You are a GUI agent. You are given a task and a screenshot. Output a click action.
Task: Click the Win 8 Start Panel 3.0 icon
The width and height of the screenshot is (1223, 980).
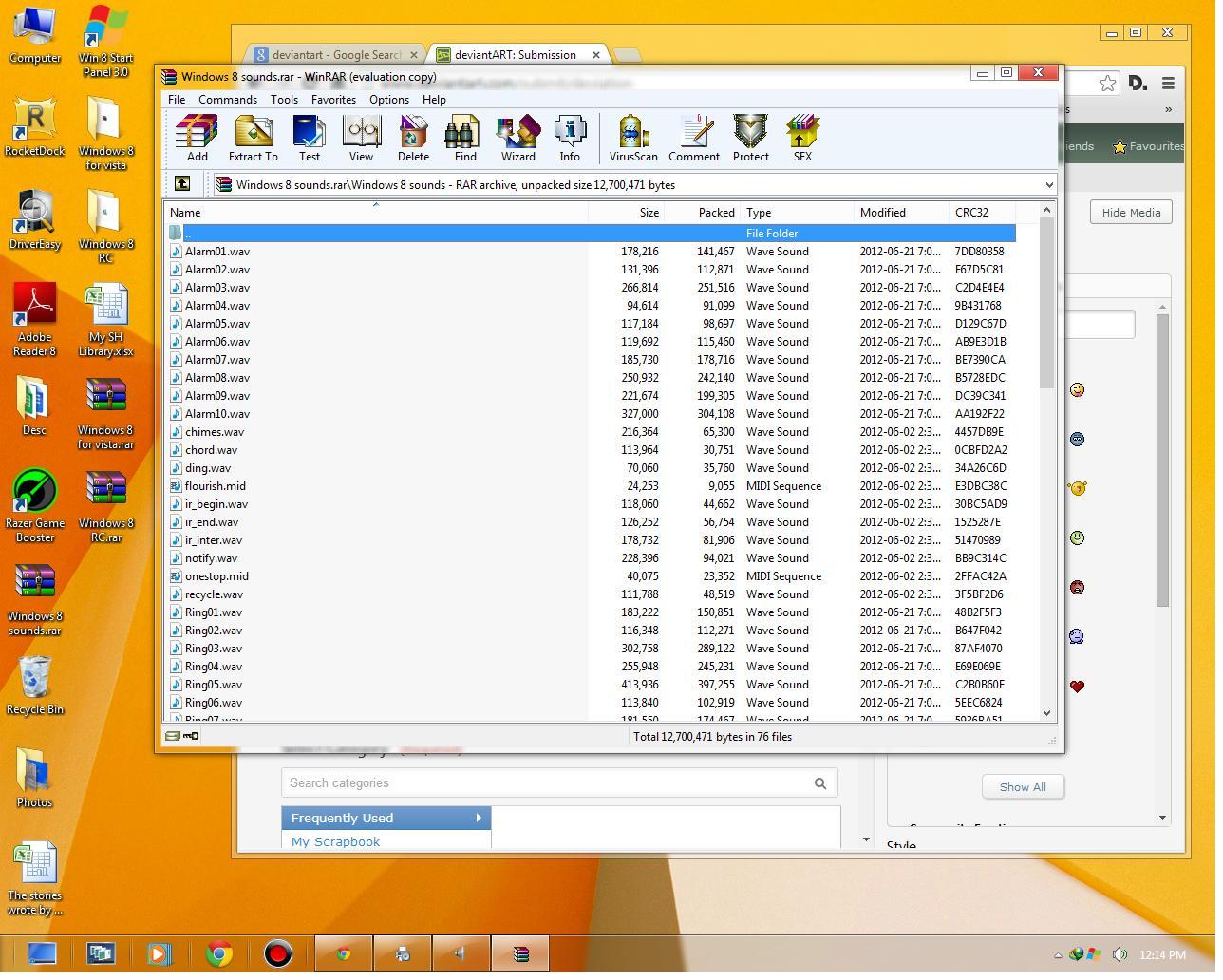105,41
